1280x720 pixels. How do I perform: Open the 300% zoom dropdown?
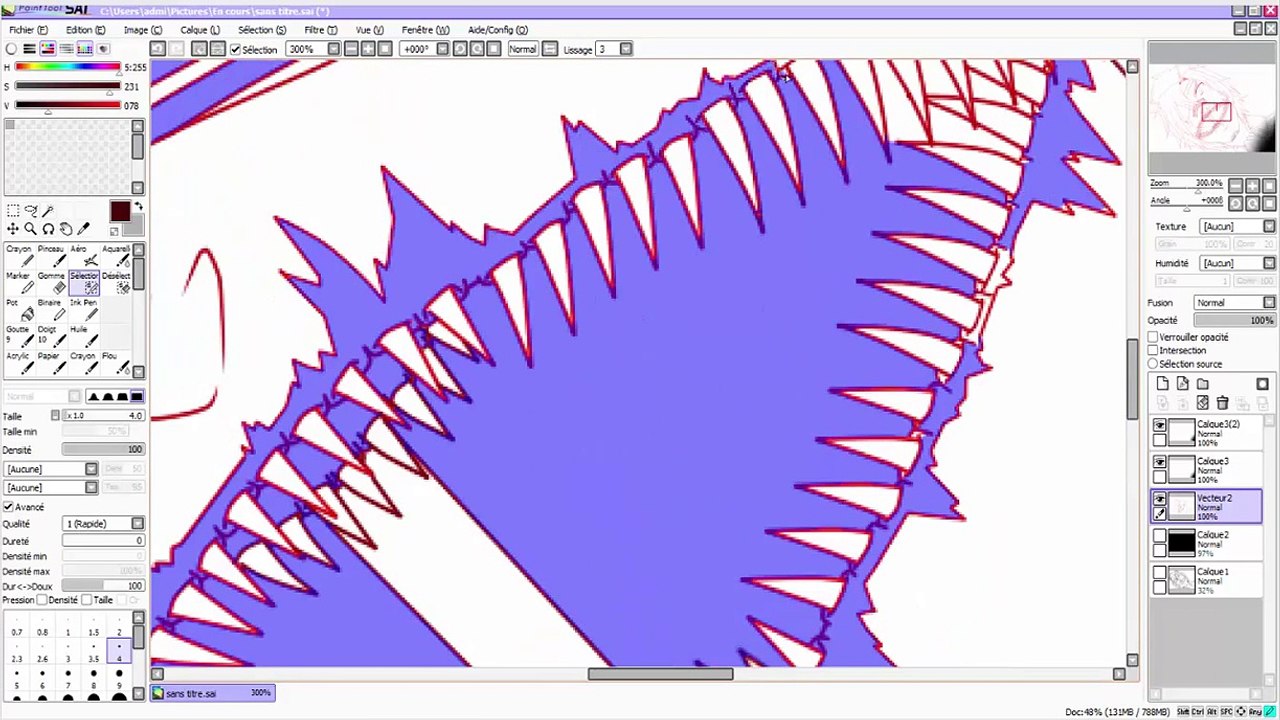[334, 49]
